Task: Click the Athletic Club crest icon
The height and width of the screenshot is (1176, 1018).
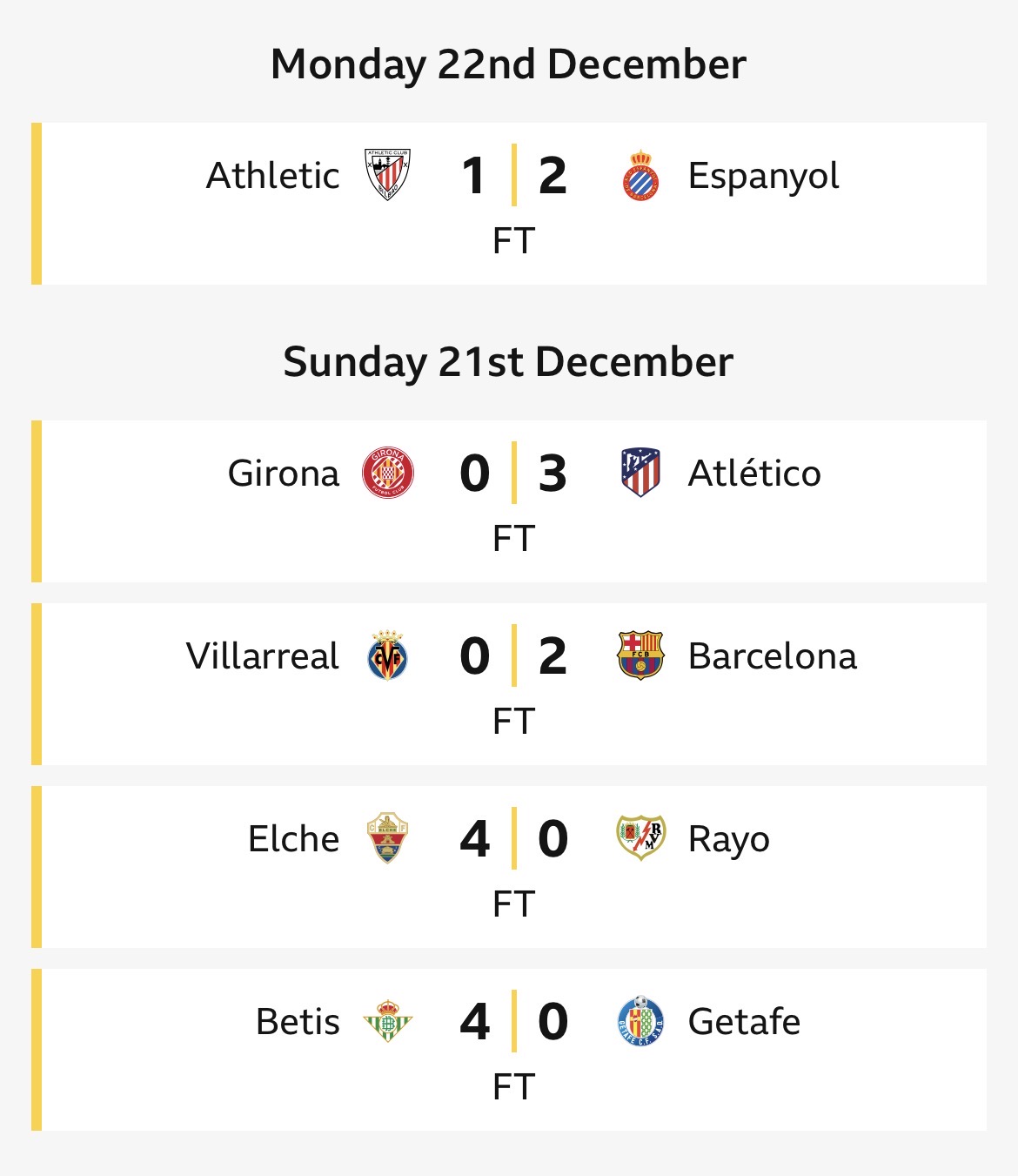Action: (387, 175)
